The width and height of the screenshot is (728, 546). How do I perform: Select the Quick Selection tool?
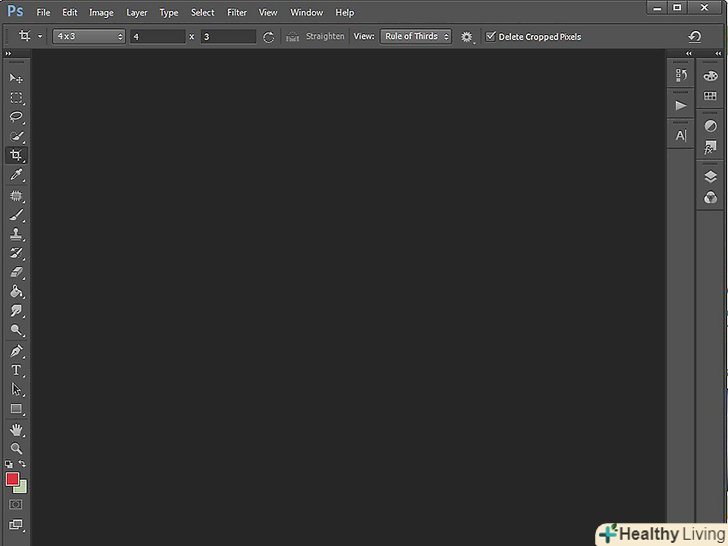[x=16, y=136]
